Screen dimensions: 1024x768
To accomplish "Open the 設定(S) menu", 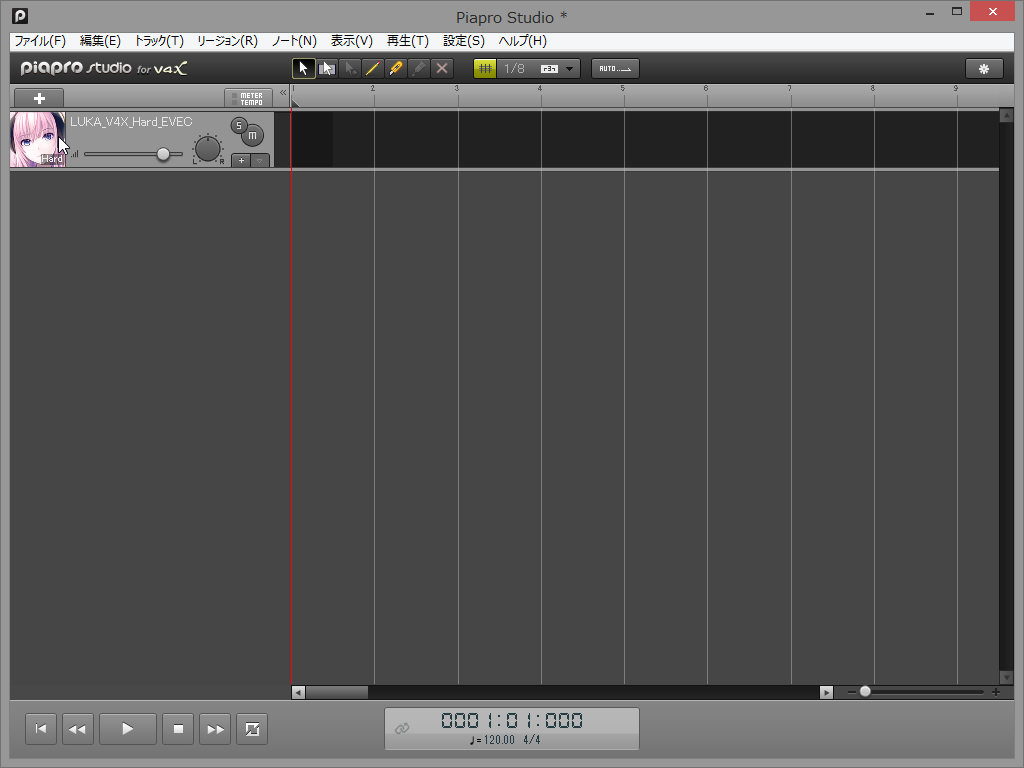I will tap(464, 41).
